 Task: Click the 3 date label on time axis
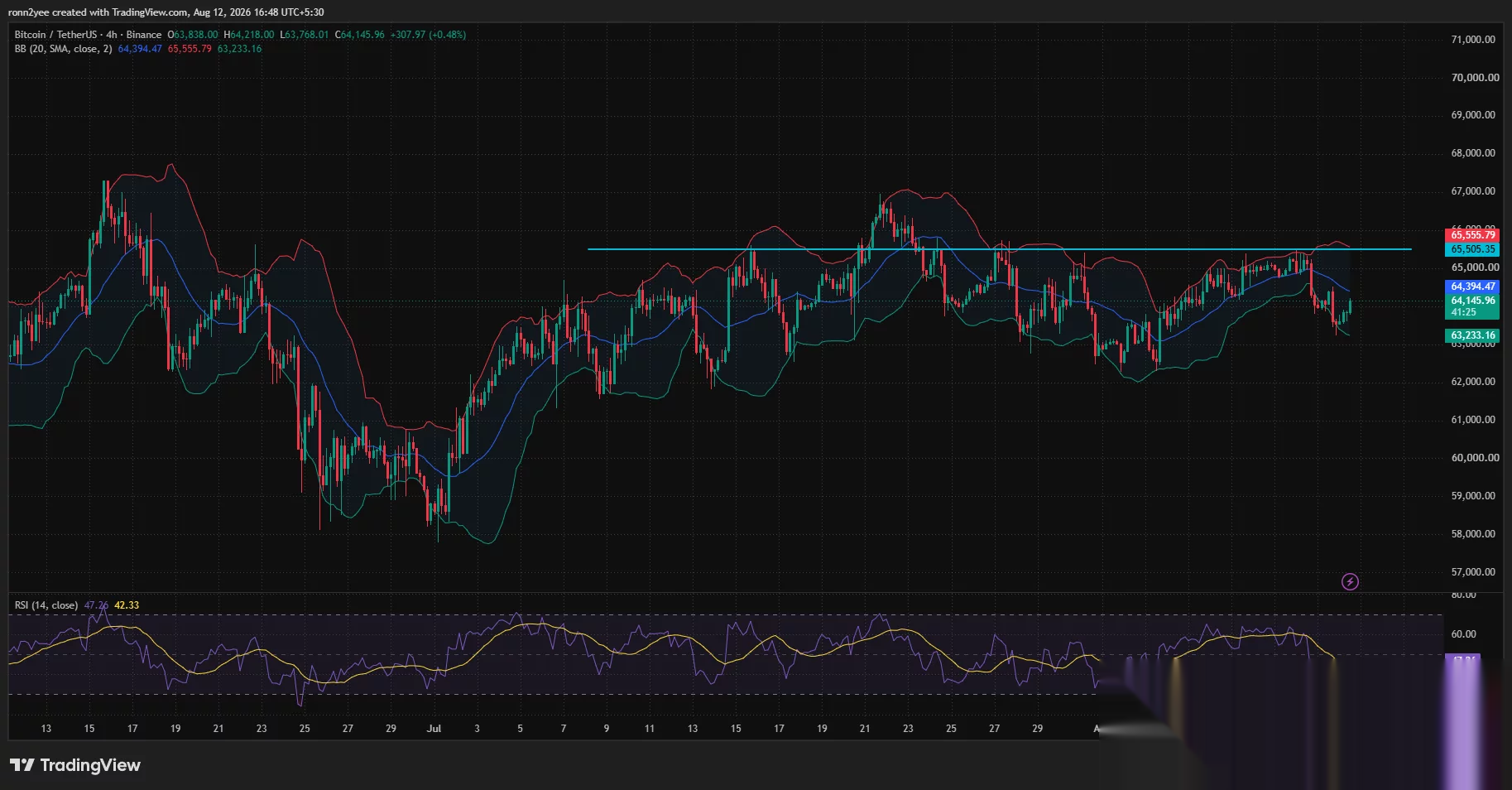477,729
